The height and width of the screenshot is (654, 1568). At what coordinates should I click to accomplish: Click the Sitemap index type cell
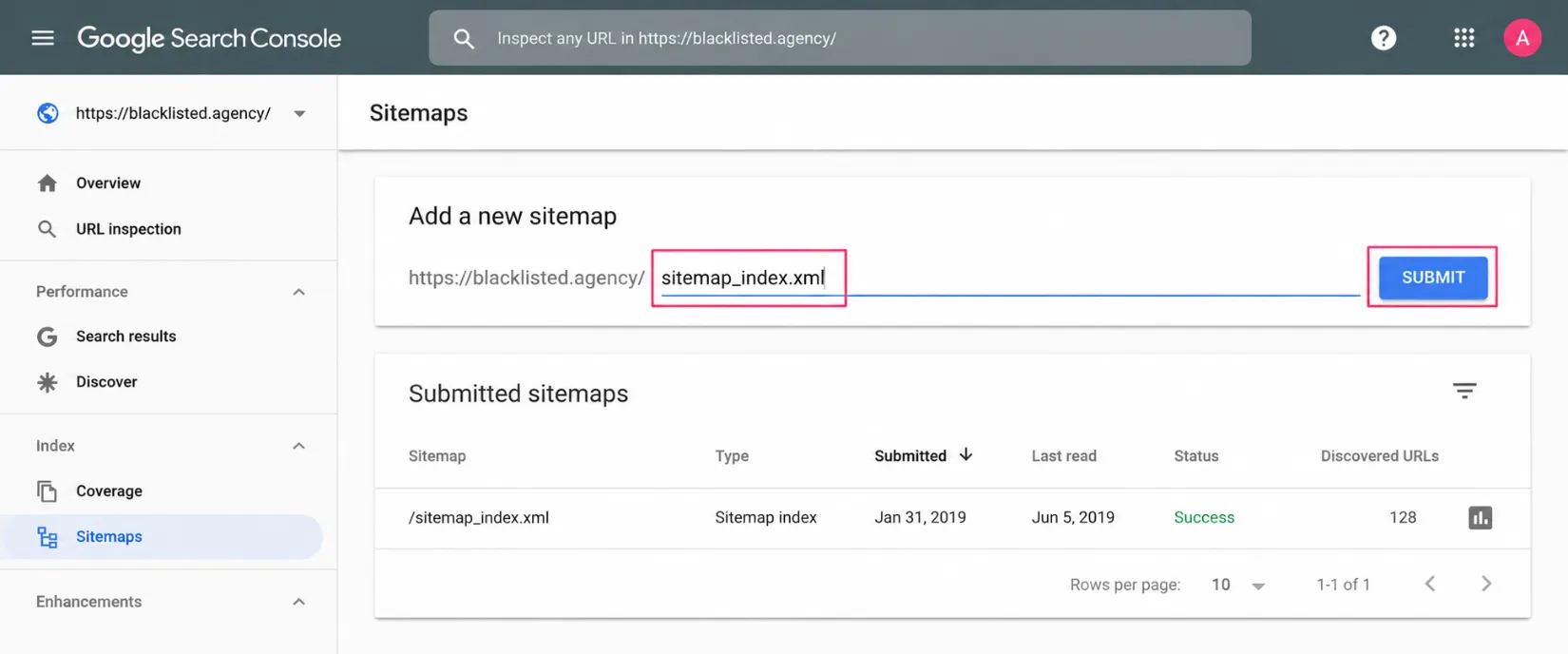[x=766, y=518]
